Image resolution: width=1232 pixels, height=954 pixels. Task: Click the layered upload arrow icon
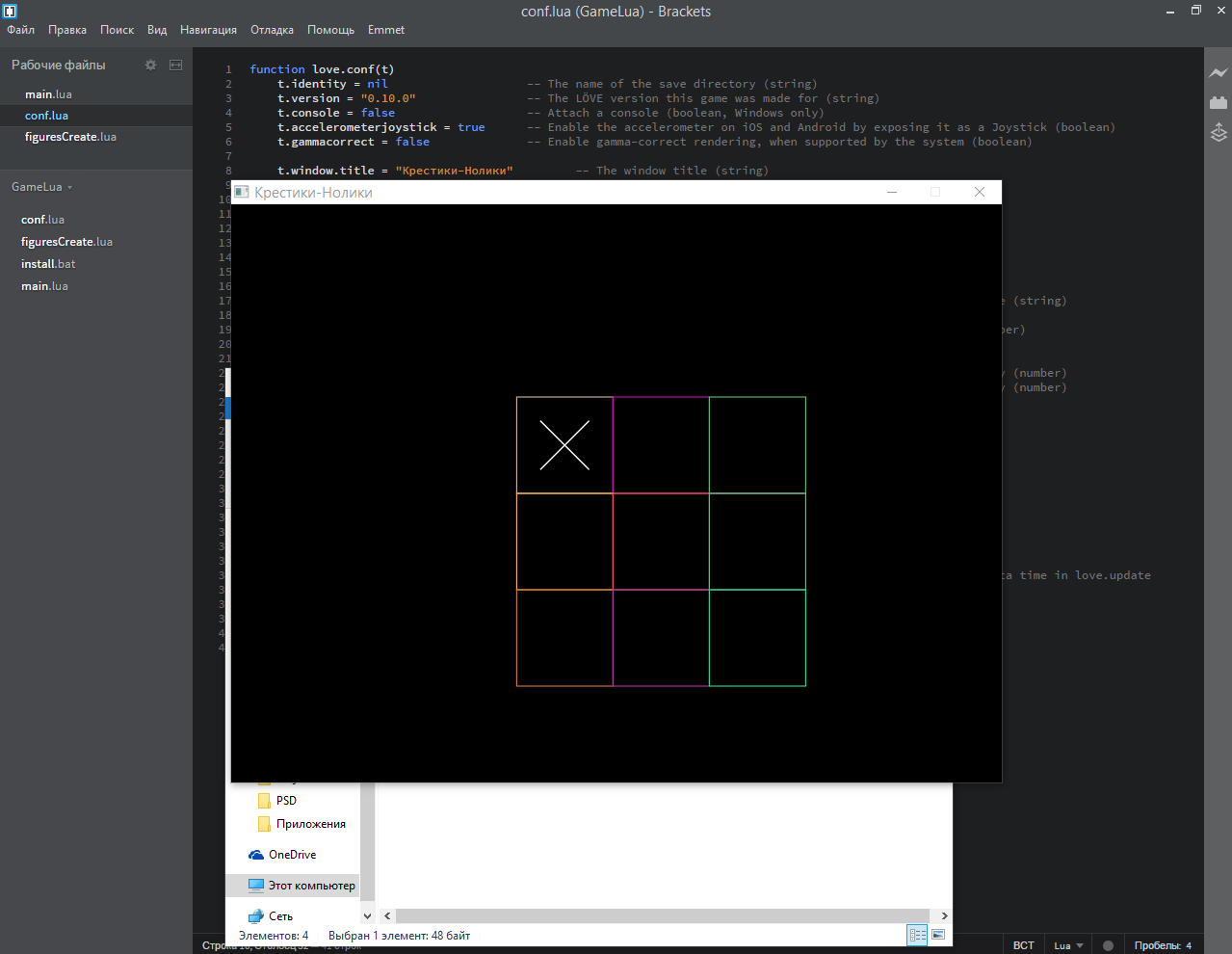tap(1219, 132)
